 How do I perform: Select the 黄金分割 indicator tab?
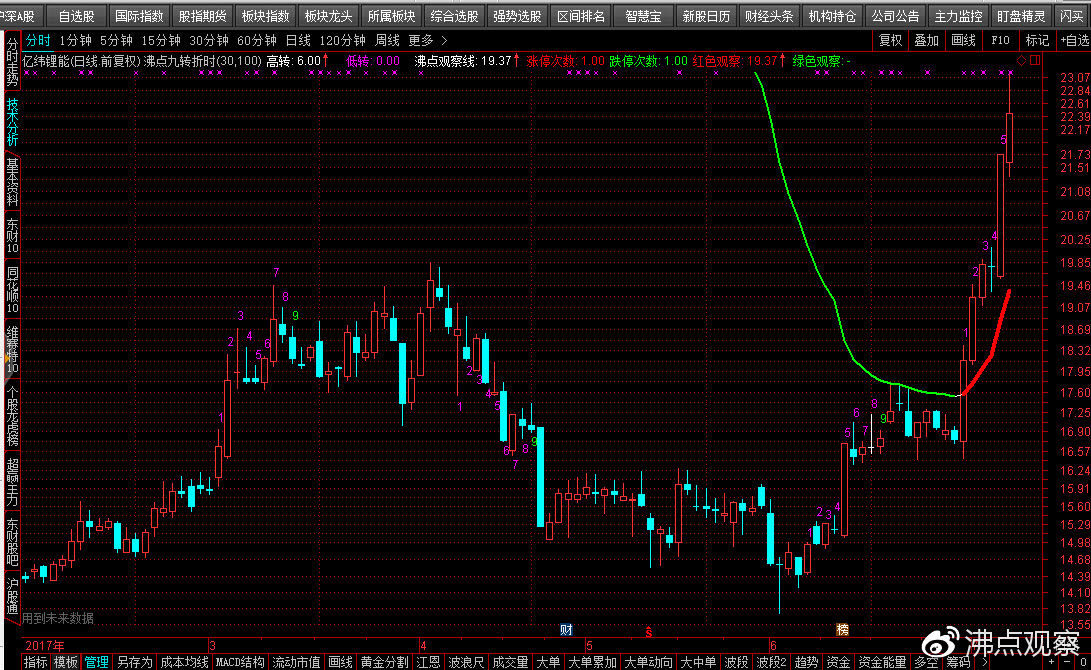(385, 662)
